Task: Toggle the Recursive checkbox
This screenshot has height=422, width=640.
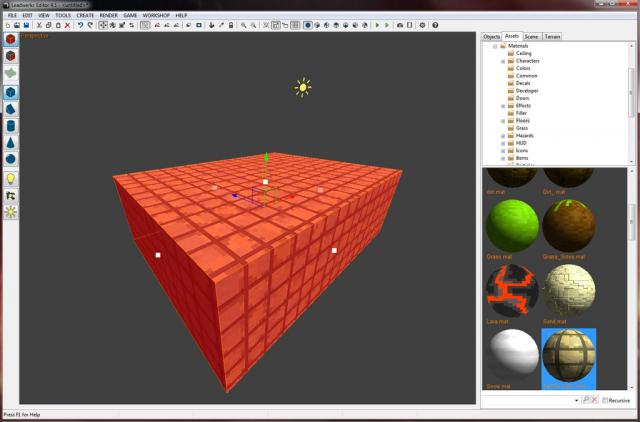Action: pos(605,400)
